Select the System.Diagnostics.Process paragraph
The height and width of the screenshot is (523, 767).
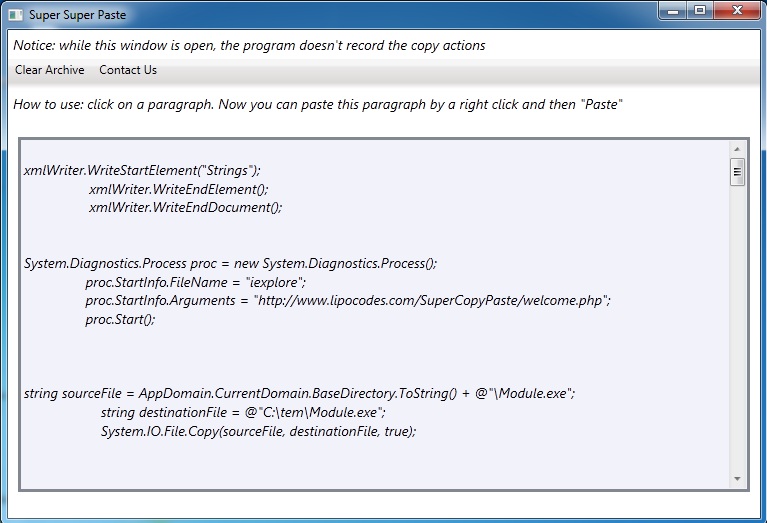pos(317,291)
